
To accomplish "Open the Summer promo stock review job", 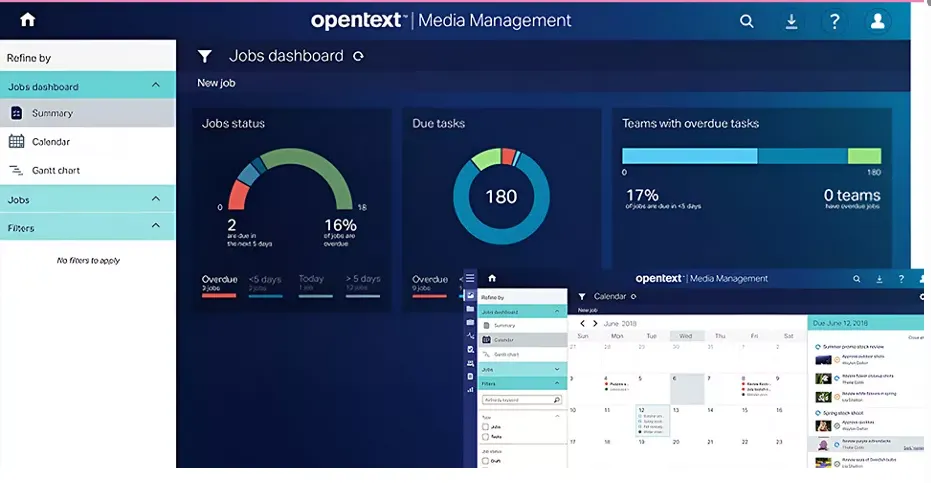I will (853, 346).
